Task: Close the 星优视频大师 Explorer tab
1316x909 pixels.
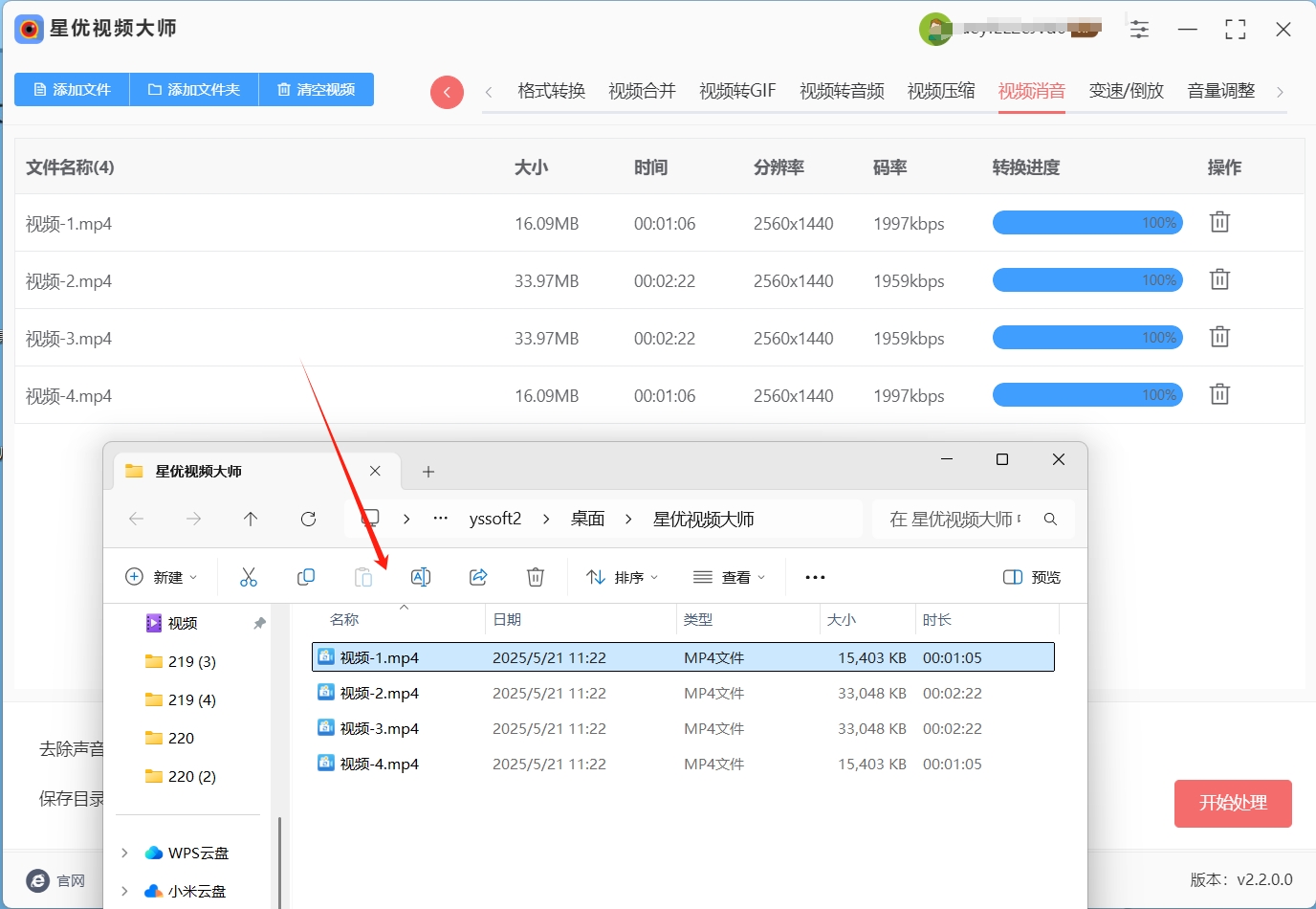Action: click(x=375, y=471)
